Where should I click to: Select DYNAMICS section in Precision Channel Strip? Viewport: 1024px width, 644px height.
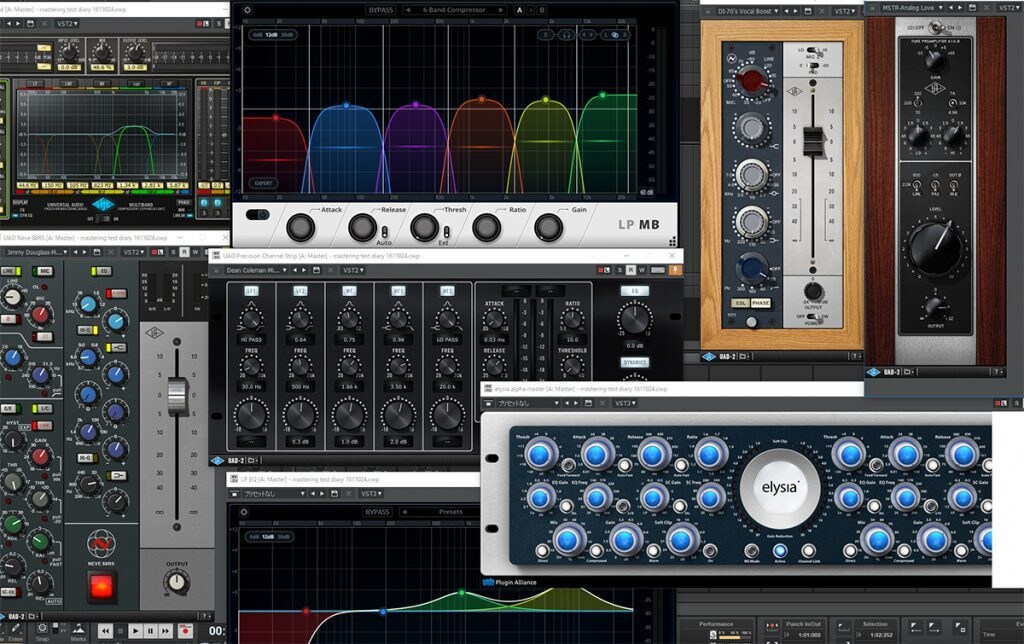[x=634, y=362]
